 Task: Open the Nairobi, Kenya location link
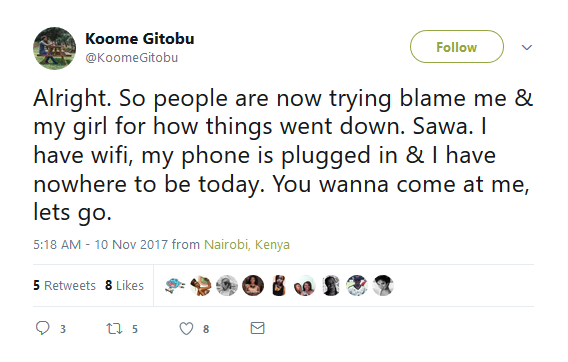coord(247,245)
